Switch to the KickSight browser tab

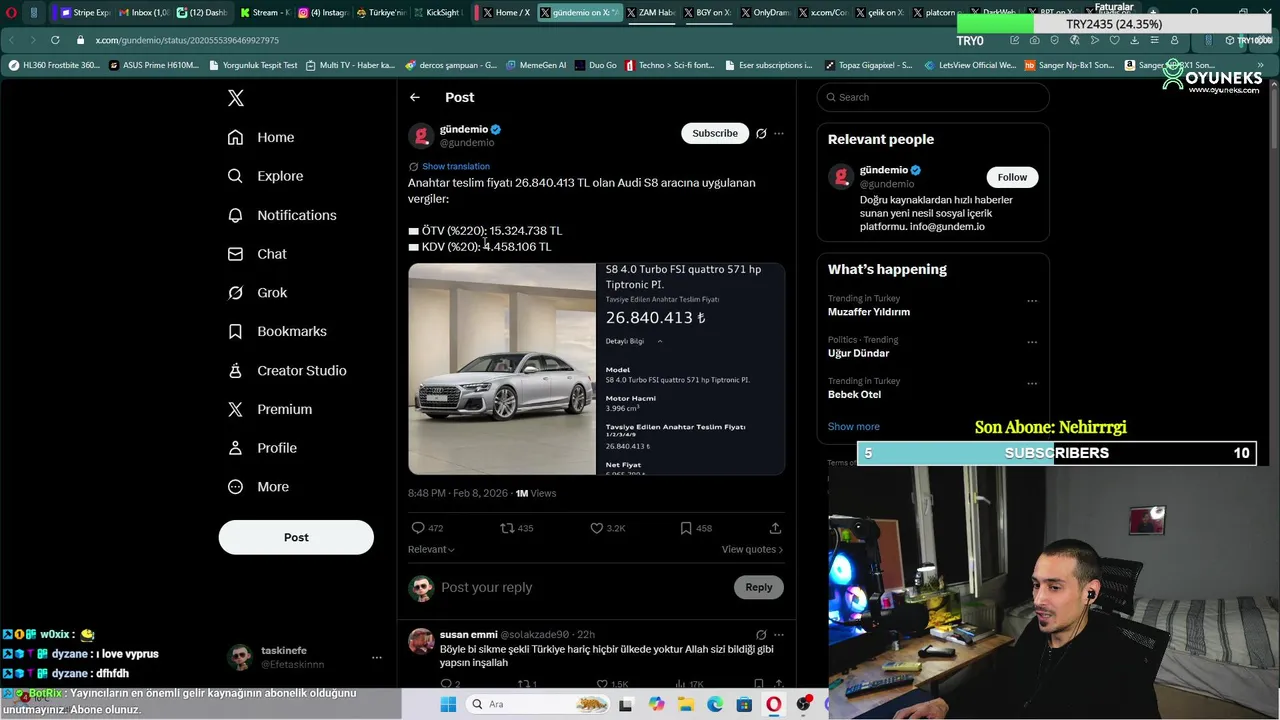coord(438,12)
